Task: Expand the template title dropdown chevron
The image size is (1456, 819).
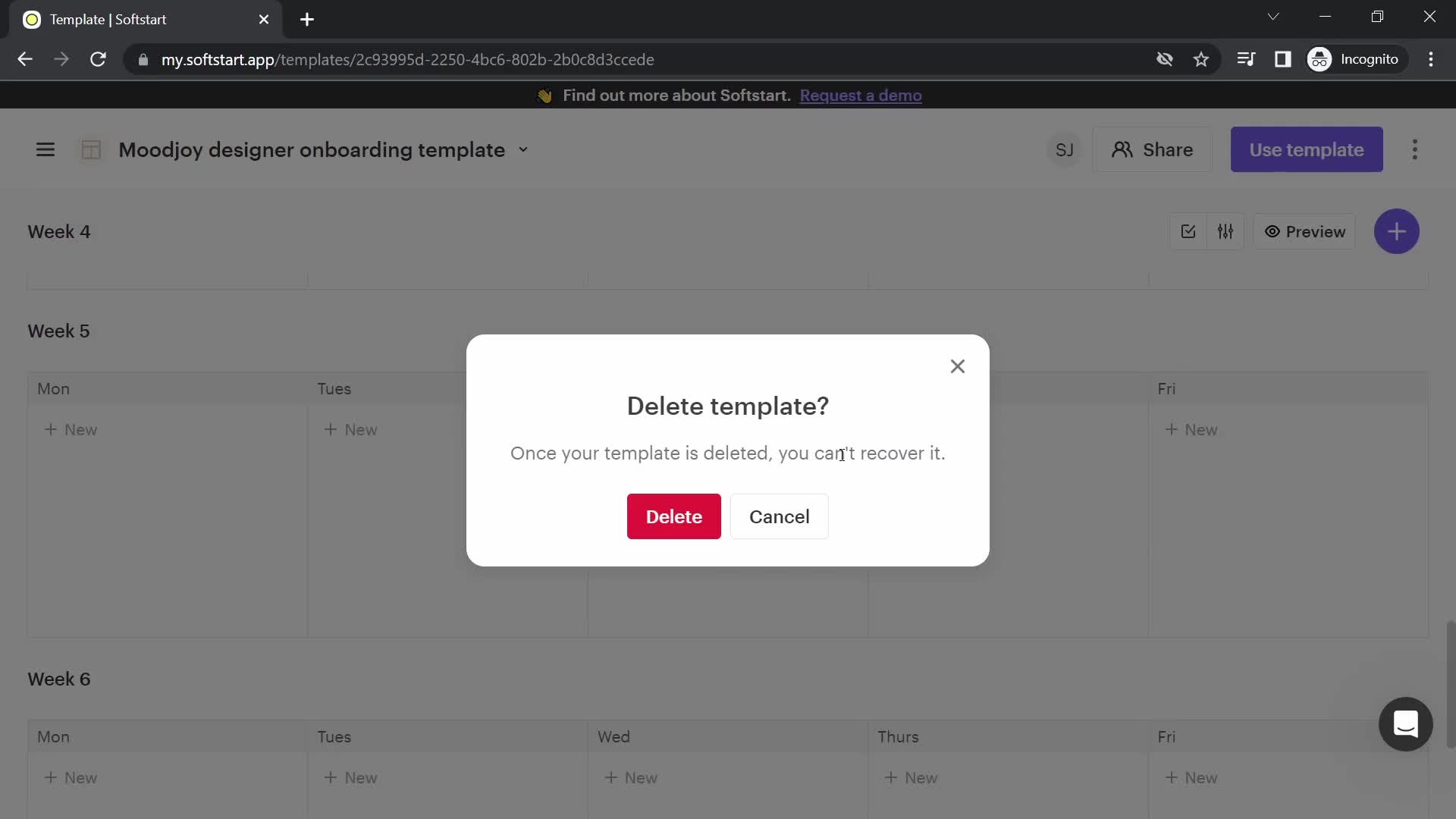Action: point(523,150)
